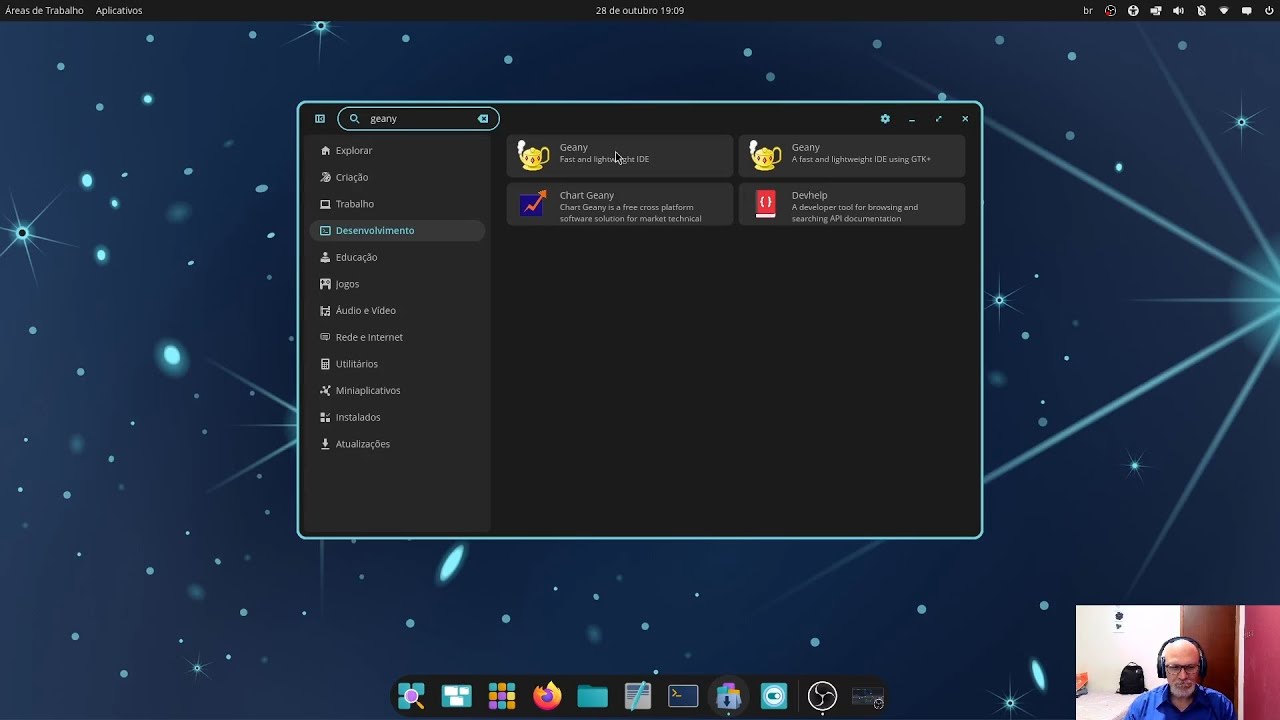Open the 'br' keyboard layout indicator
Image resolution: width=1280 pixels, height=720 pixels.
tap(1088, 10)
